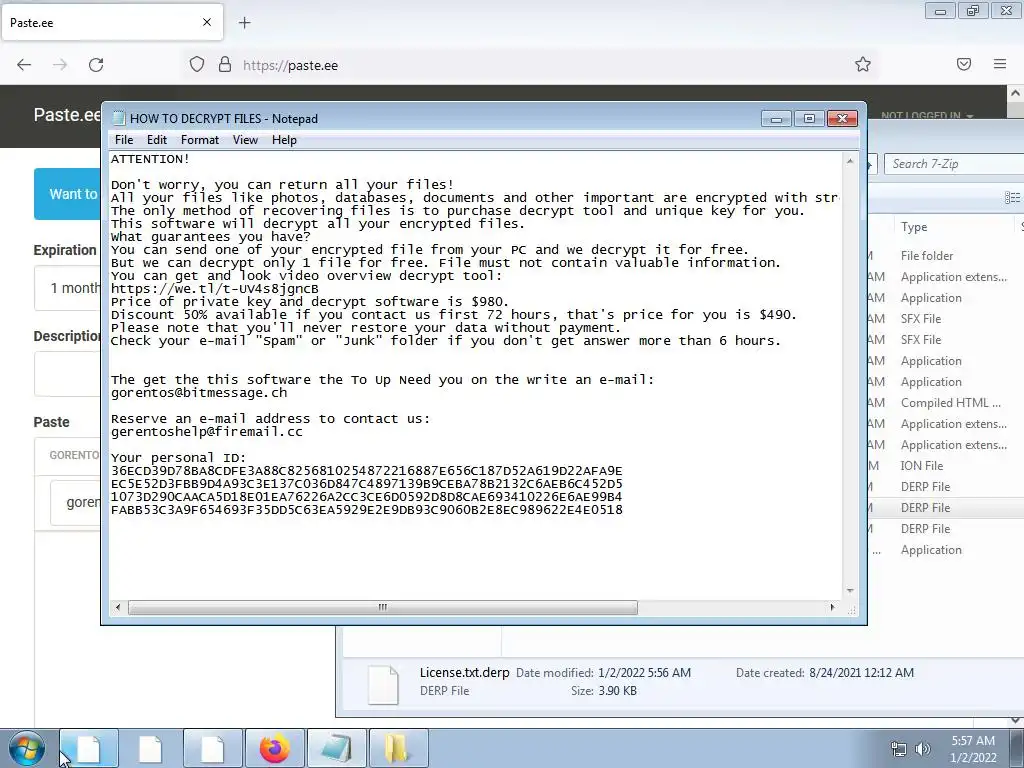Click the Firefox back arrow

pyautogui.click(x=24, y=65)
